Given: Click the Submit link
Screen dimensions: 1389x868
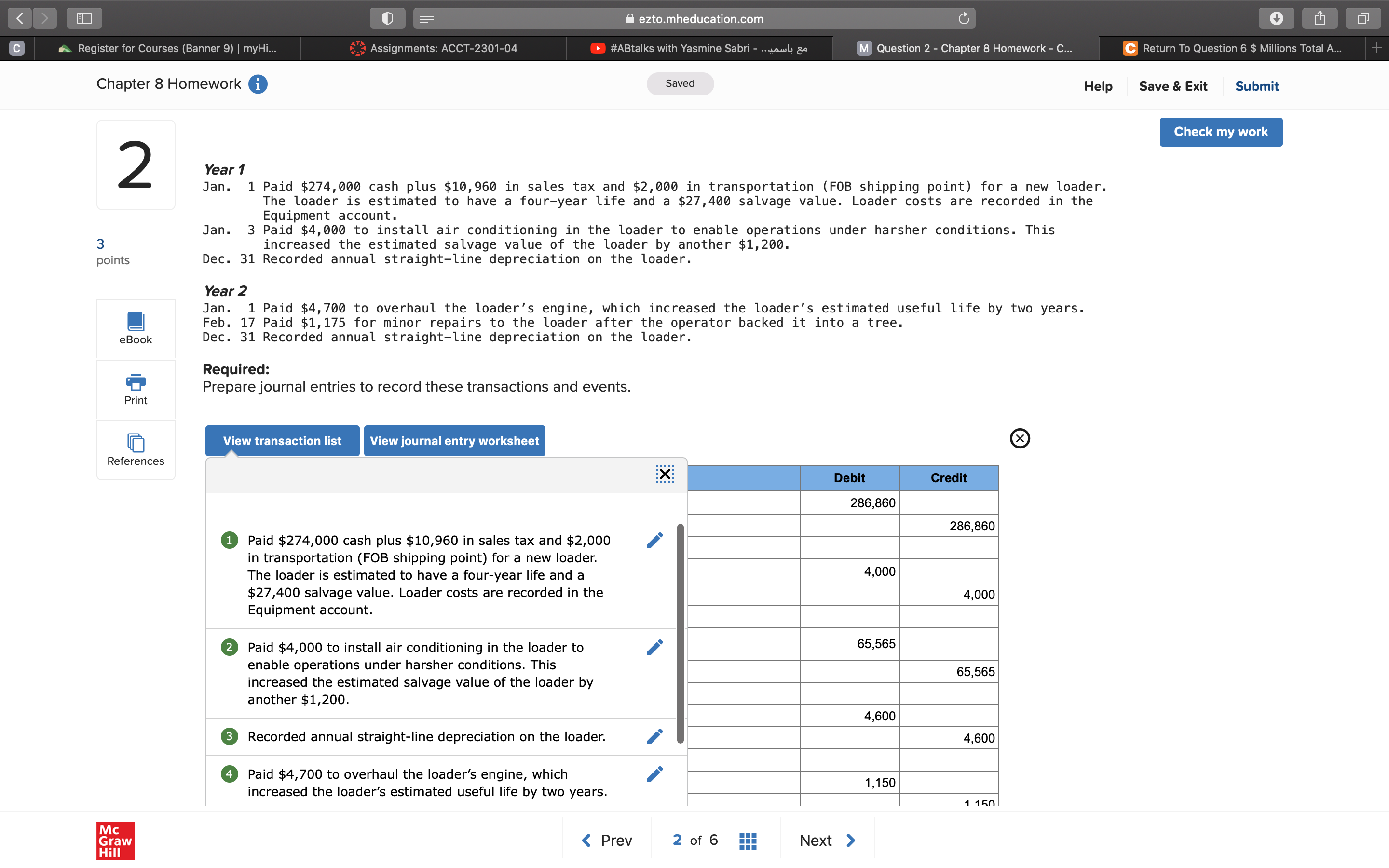Looking at the screenshot, I should click(x=1256, y=86).
